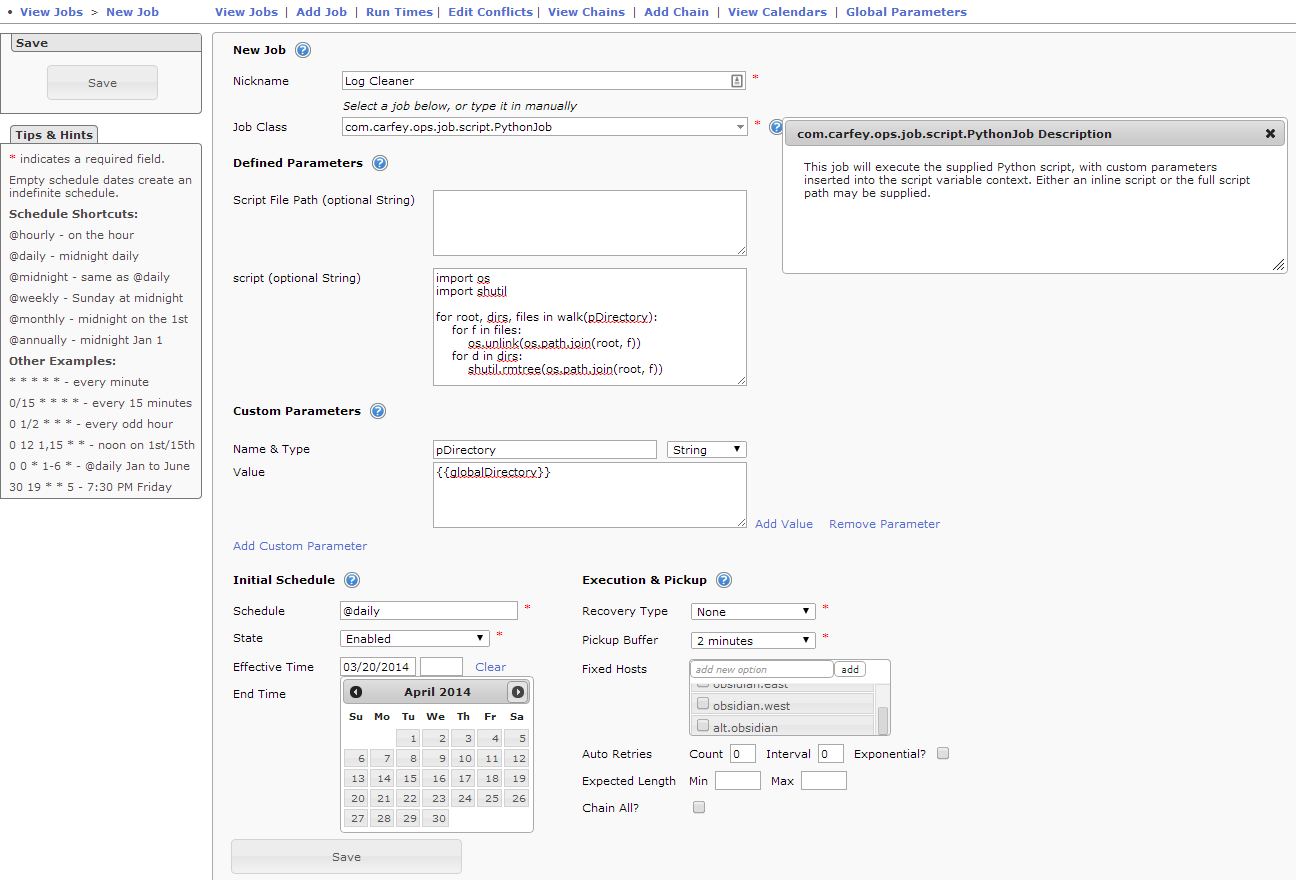Open help for Defined Parameters section
1296x880 pixels.
tap(380, 163)
